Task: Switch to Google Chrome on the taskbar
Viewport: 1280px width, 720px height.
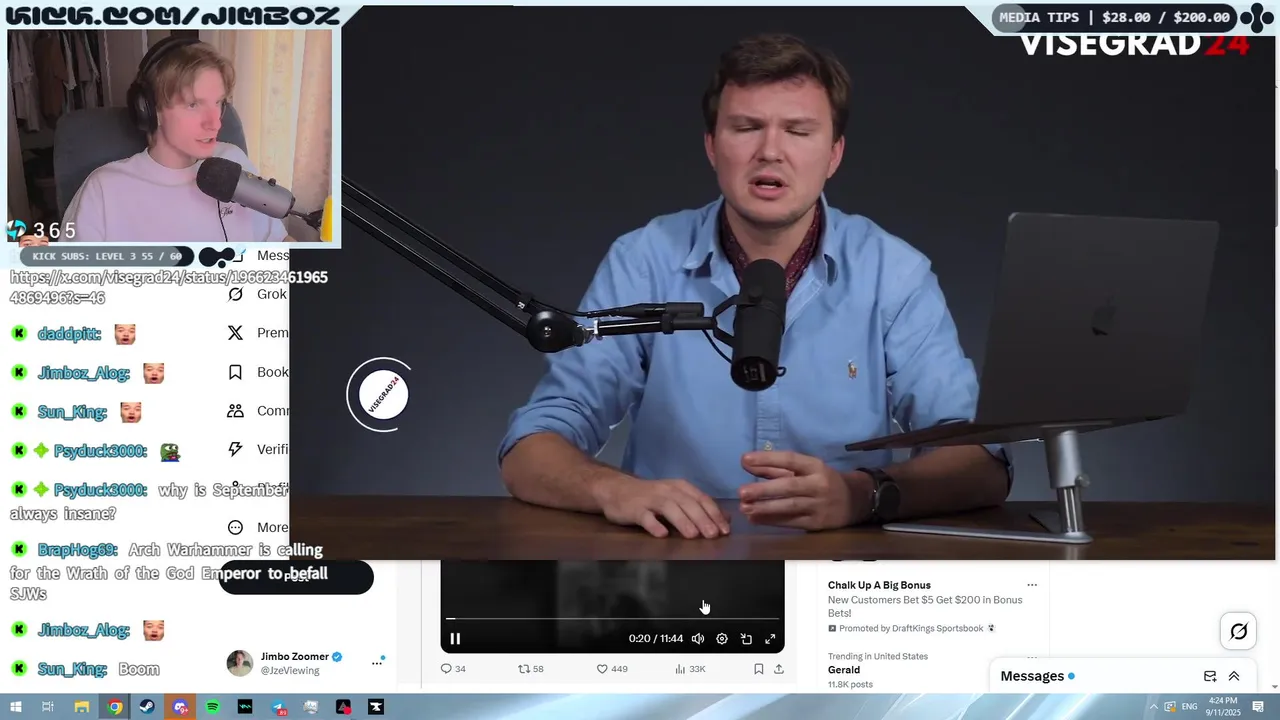Action: click(x=115, y=707)
